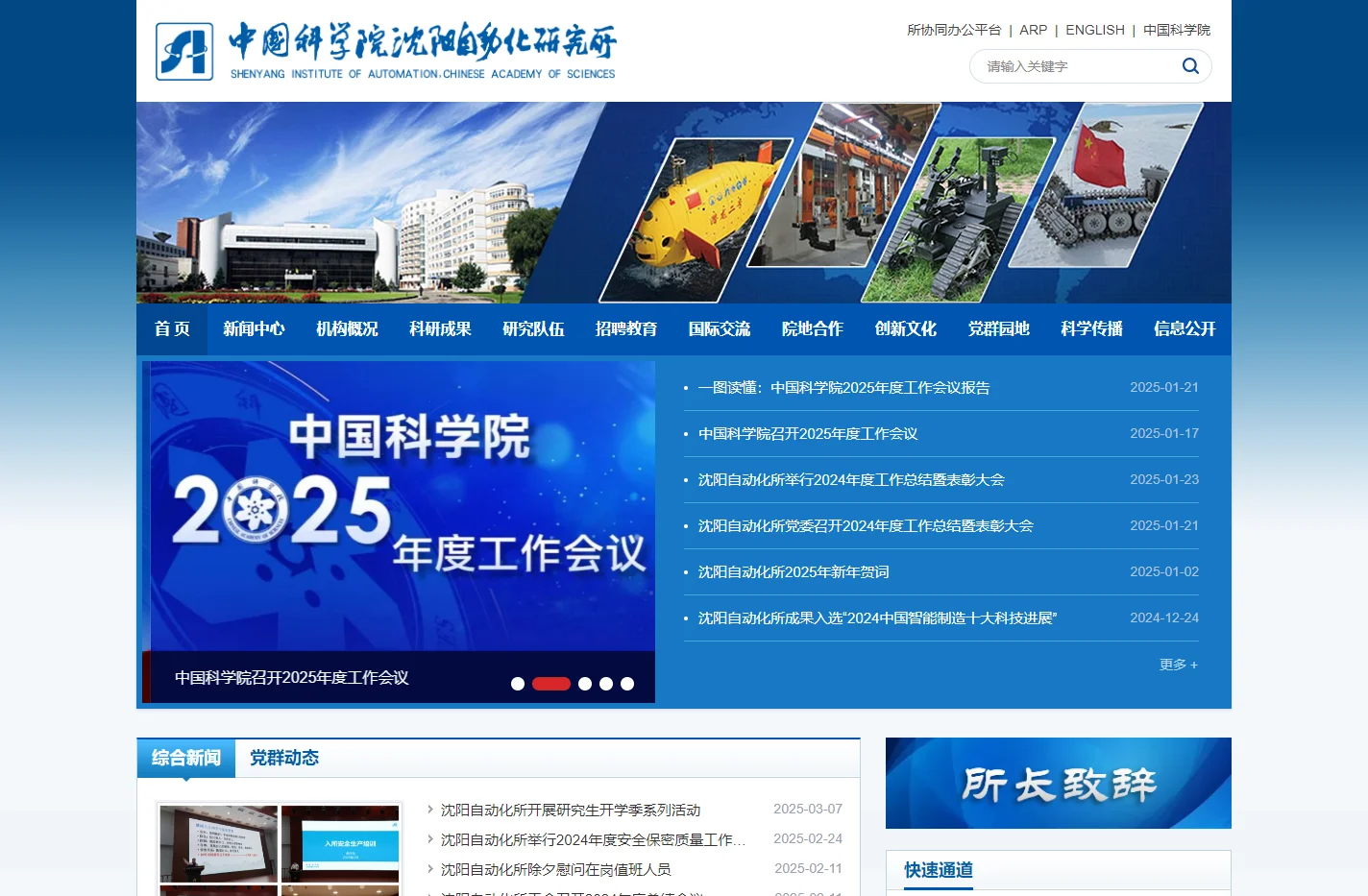Open 沈阳自动化所举行2024年度工作总结暨表彰大会
Image resolution: width=1368 pixels, height=896 pixels.
(851, 480)
